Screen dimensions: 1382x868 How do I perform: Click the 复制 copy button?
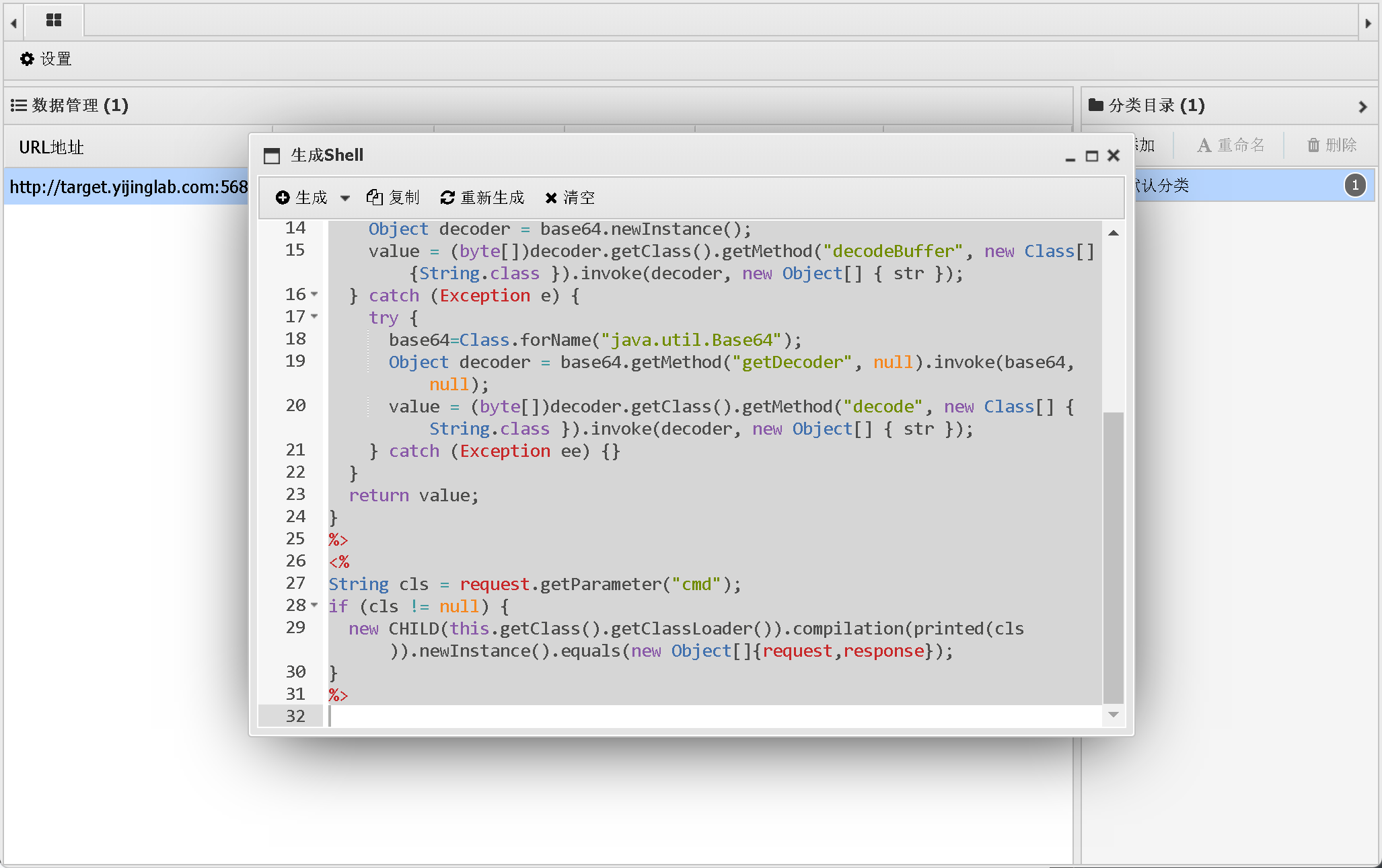pos(393,197)
